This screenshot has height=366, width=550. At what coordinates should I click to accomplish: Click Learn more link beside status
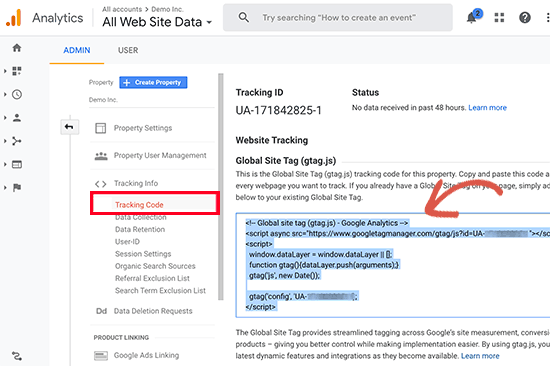pos(487,108)
